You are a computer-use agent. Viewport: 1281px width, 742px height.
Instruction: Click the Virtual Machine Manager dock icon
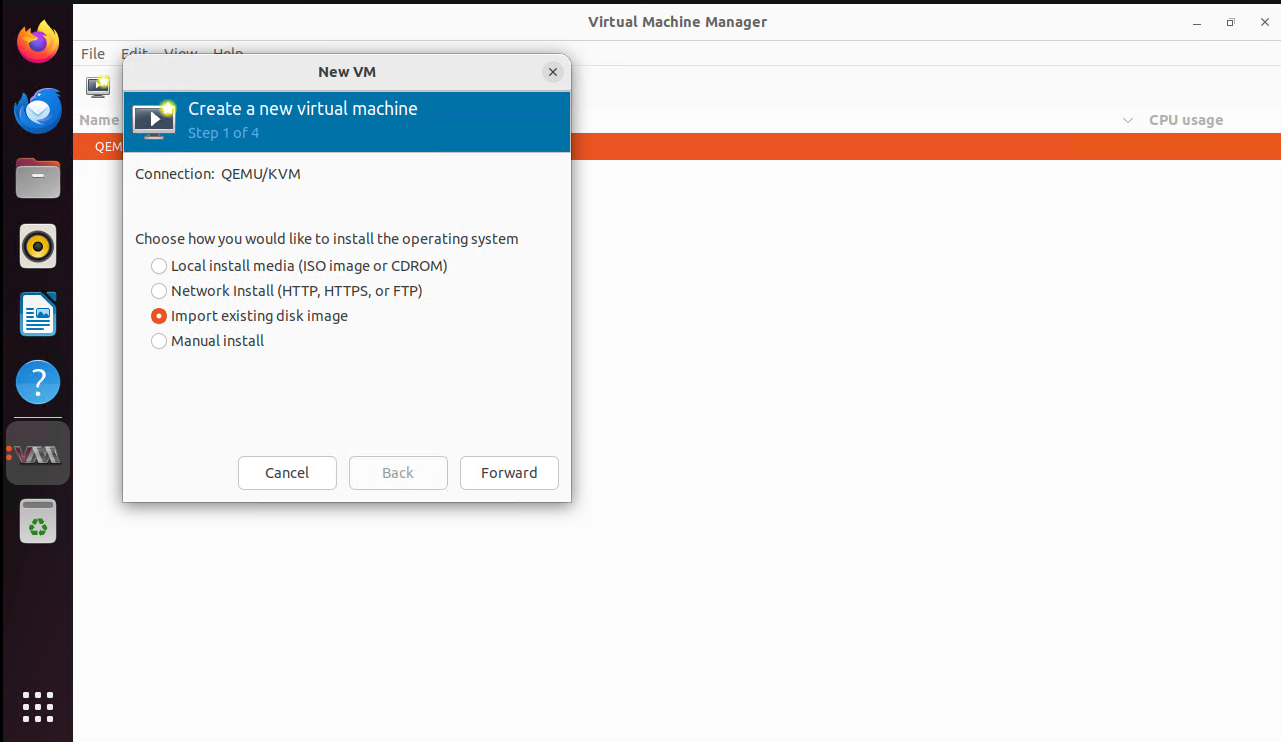point(38,454)
